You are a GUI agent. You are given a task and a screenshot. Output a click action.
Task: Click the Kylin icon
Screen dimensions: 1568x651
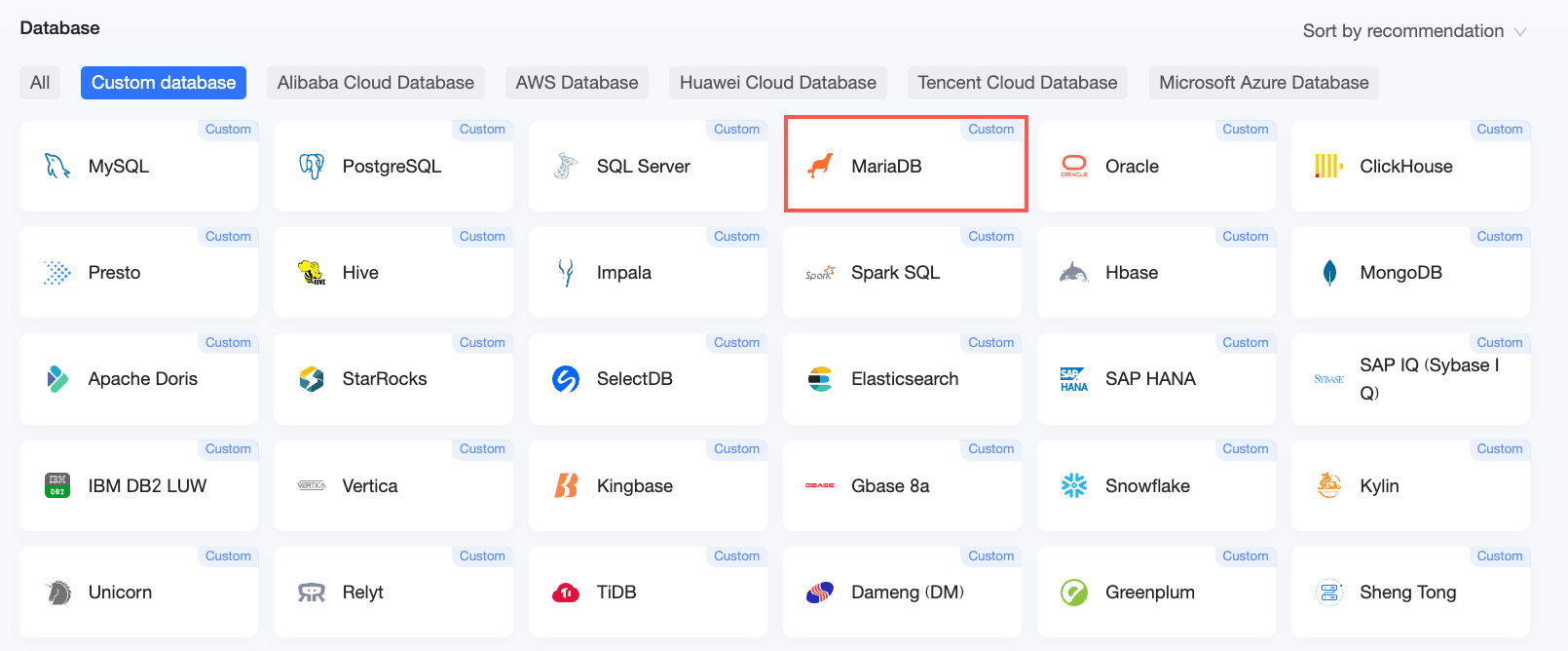point(1329,485)
